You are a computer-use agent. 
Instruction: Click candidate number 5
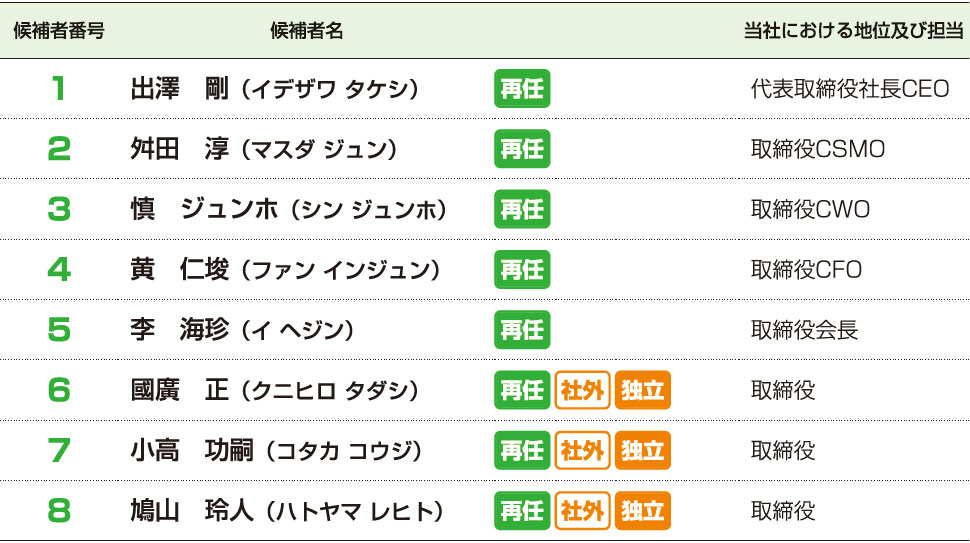[59, 329]
